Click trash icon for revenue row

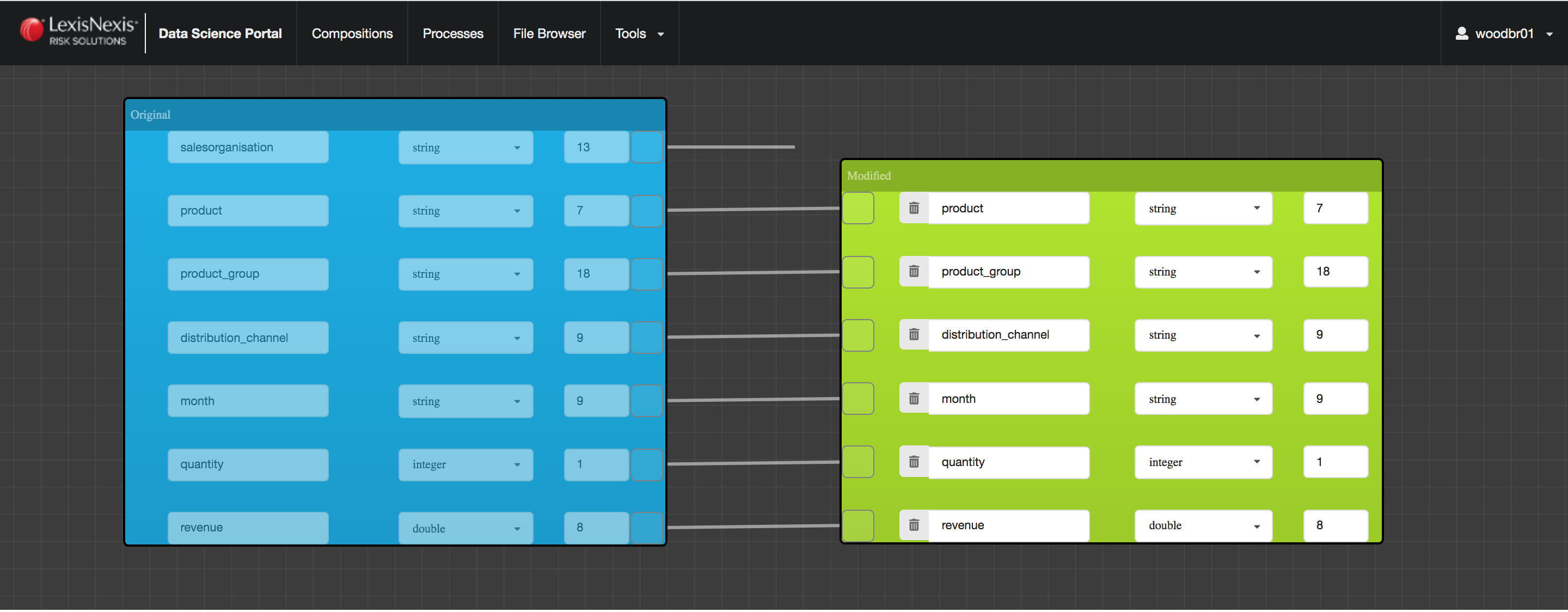click(914, 525)
